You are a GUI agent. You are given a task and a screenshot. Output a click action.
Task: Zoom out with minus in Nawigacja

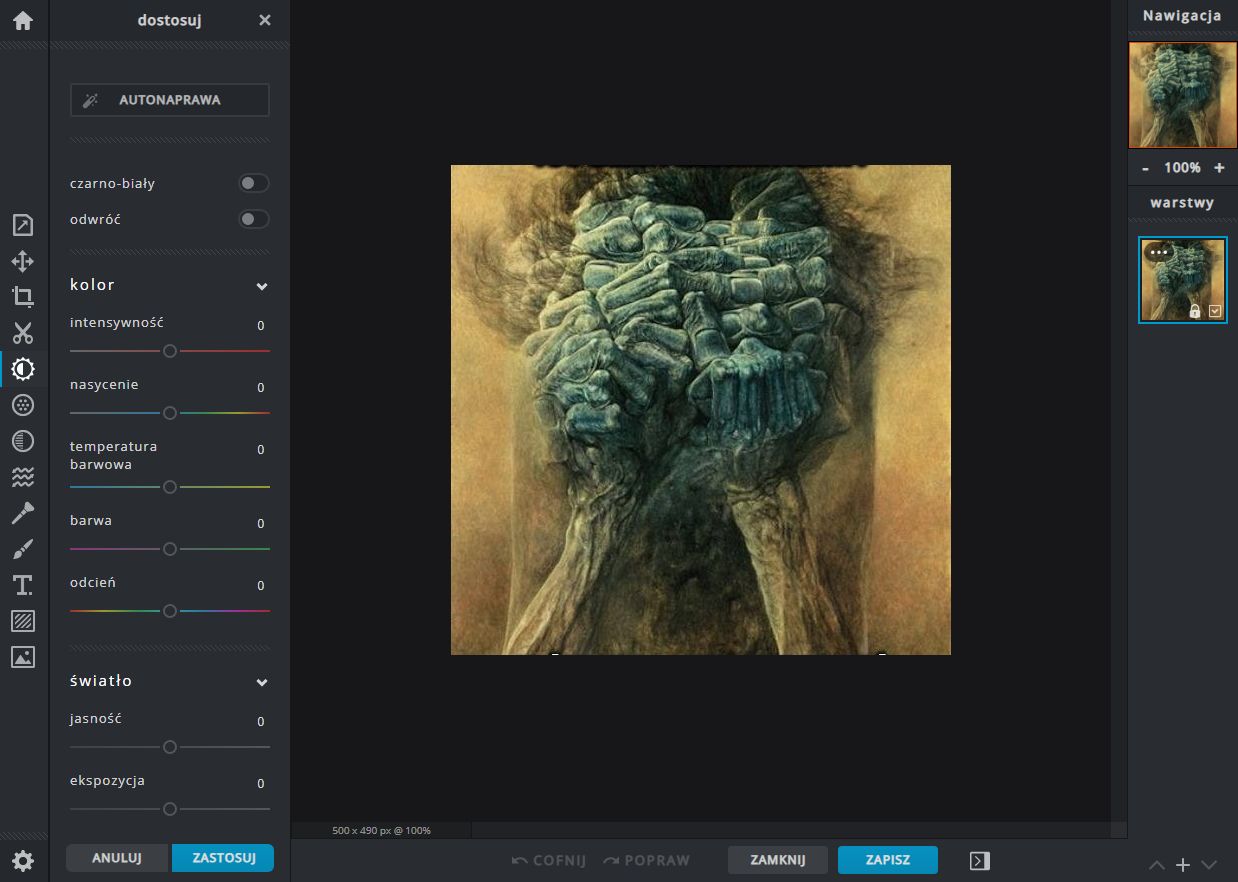tap(1146, 168)
